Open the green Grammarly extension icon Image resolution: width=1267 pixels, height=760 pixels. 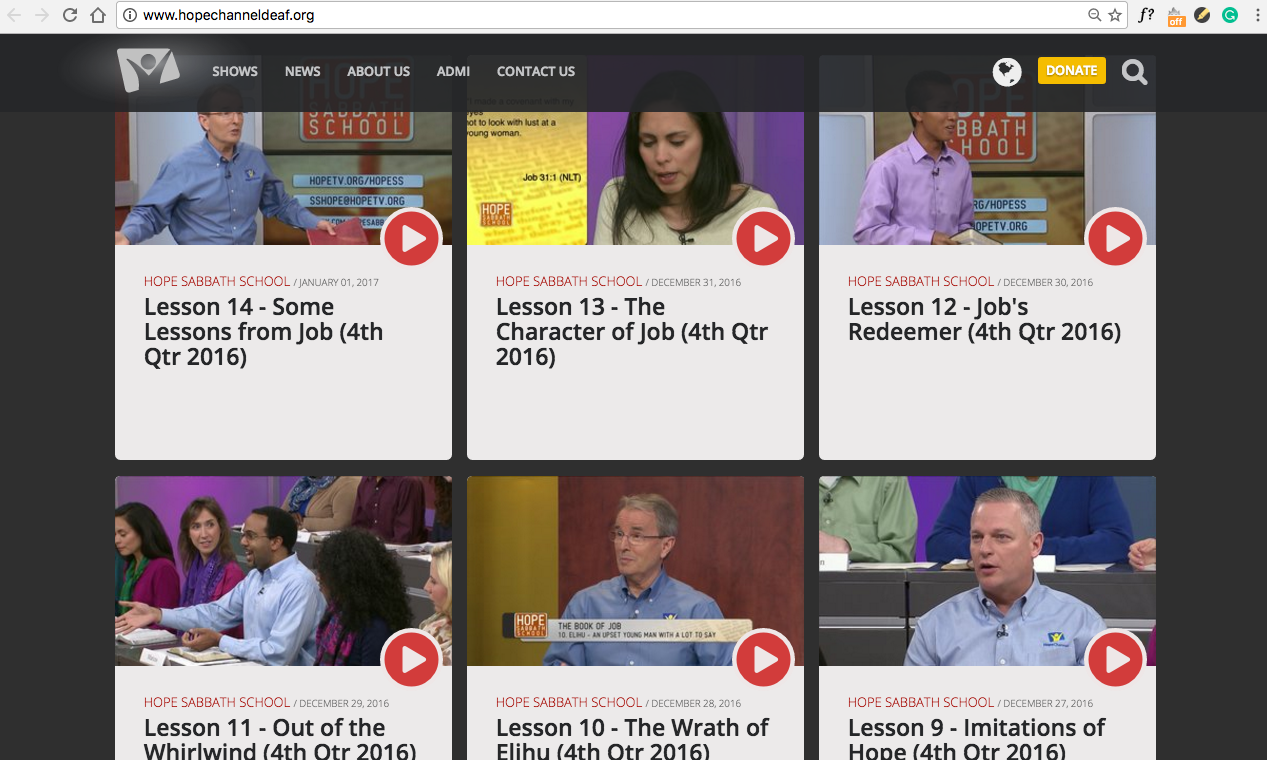pos(1230,15)
